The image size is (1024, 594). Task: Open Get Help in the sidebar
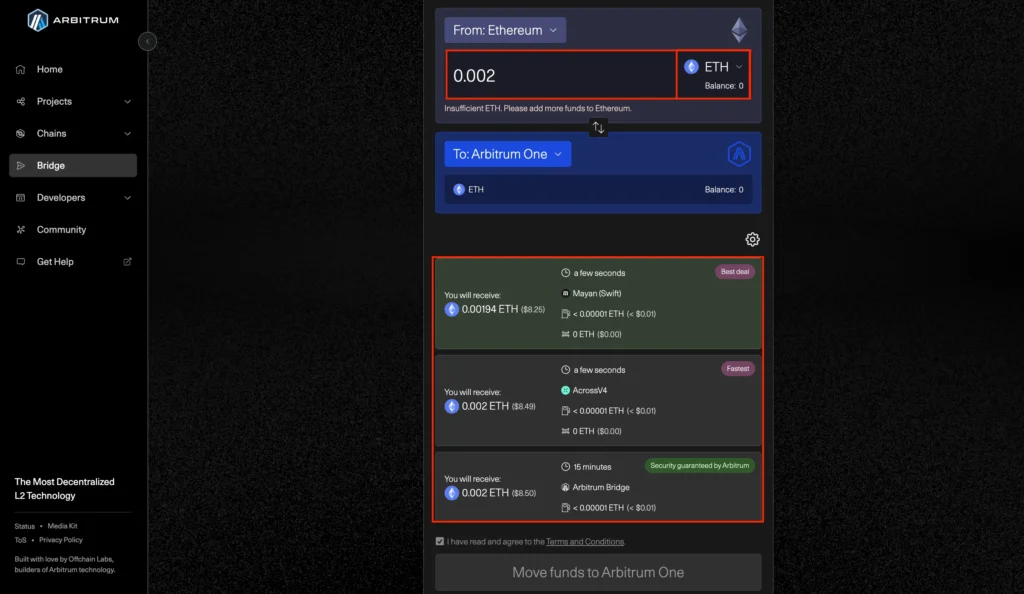point(73,261)
